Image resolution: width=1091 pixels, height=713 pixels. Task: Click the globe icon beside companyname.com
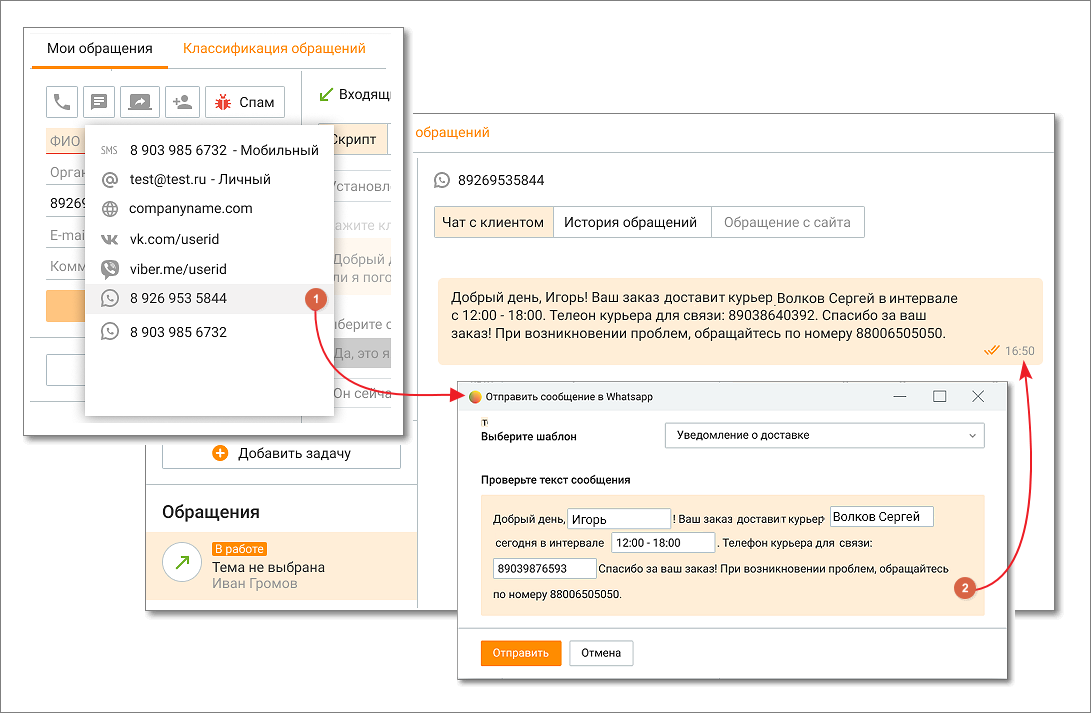click(x=110, y=209)
